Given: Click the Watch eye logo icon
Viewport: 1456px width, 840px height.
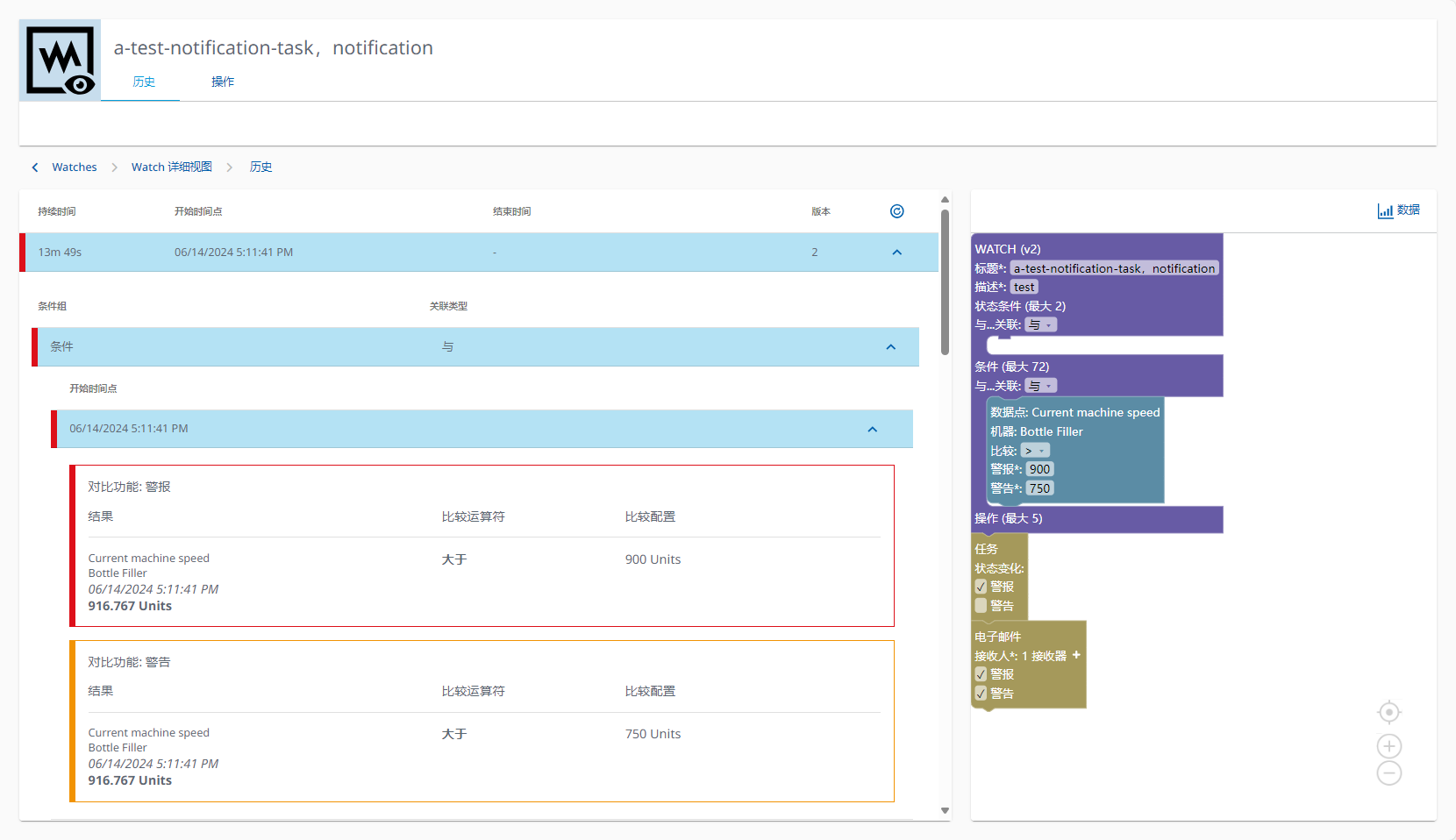Looking at the screenshot, I should [60, 61].
